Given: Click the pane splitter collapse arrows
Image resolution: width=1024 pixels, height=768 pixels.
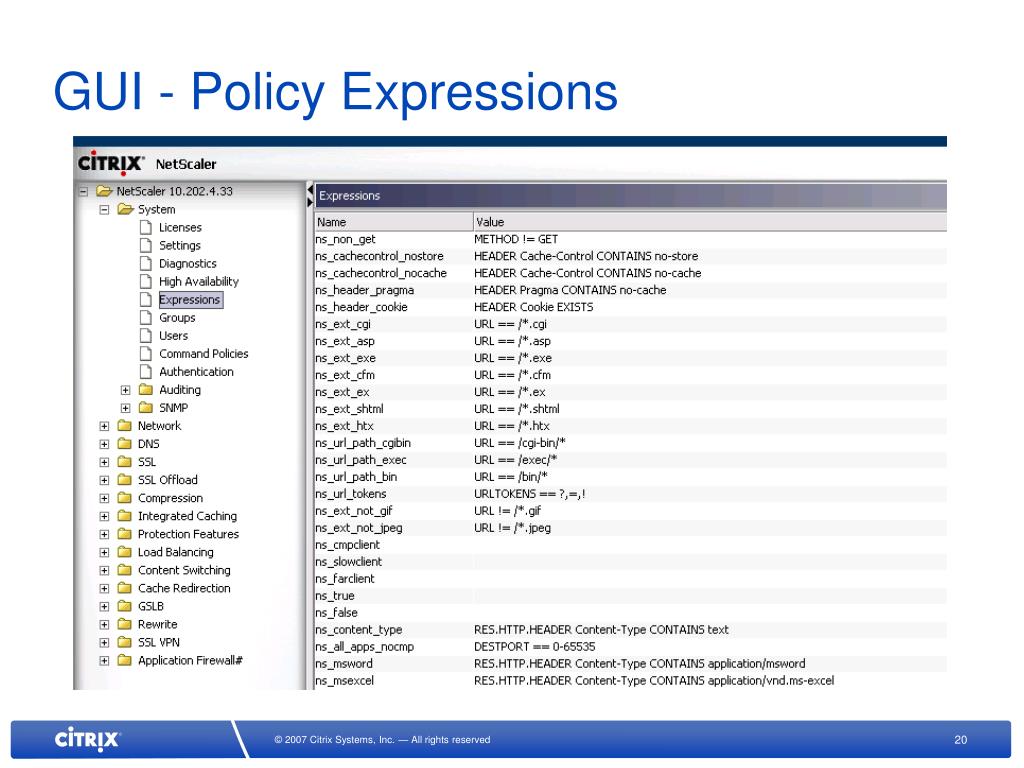Looking at the screenshot, I should click(x=310, y=196).
